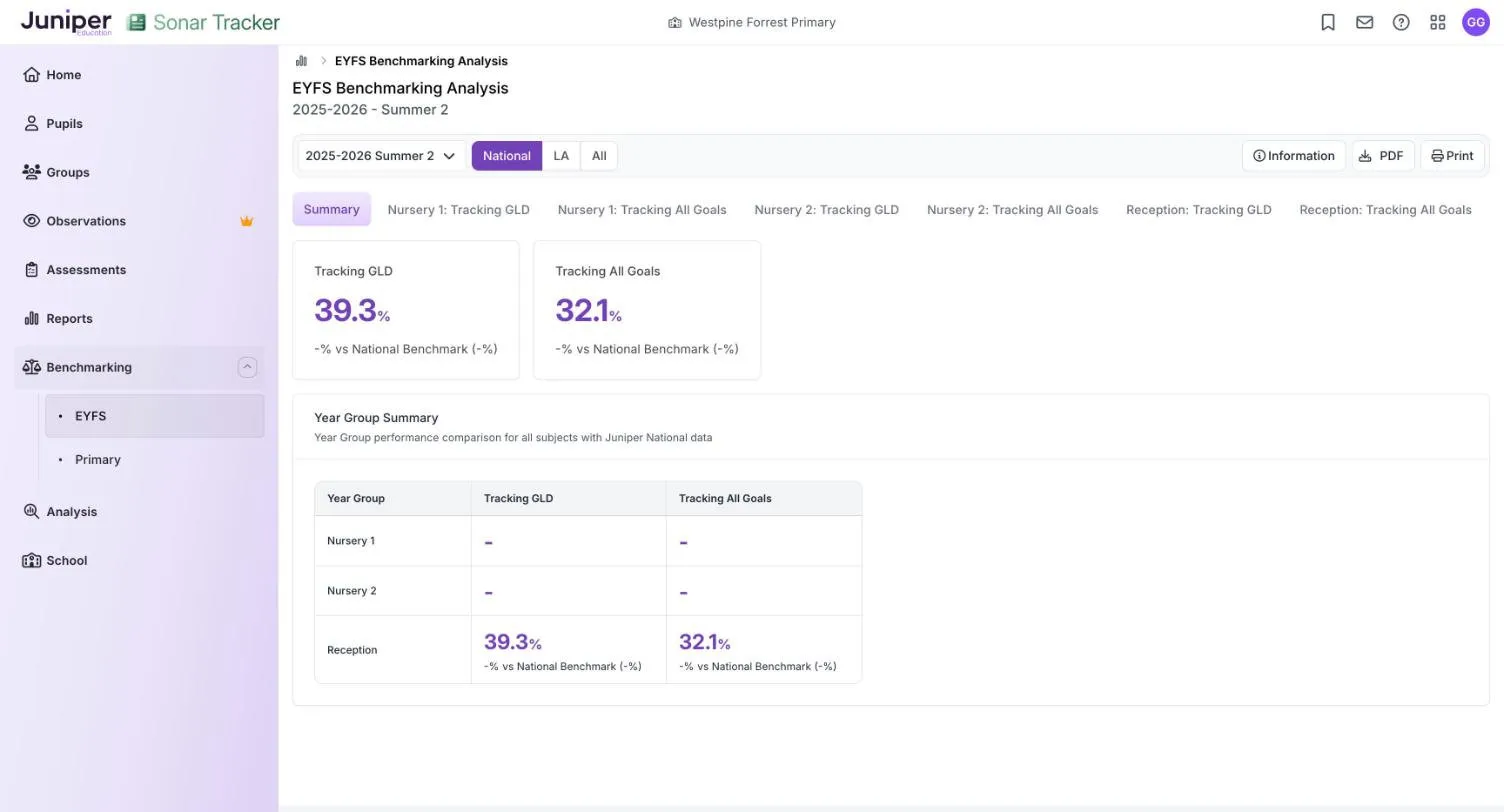Open the GG user avatar menu

pyautogui.click(x=1476, y=22)
